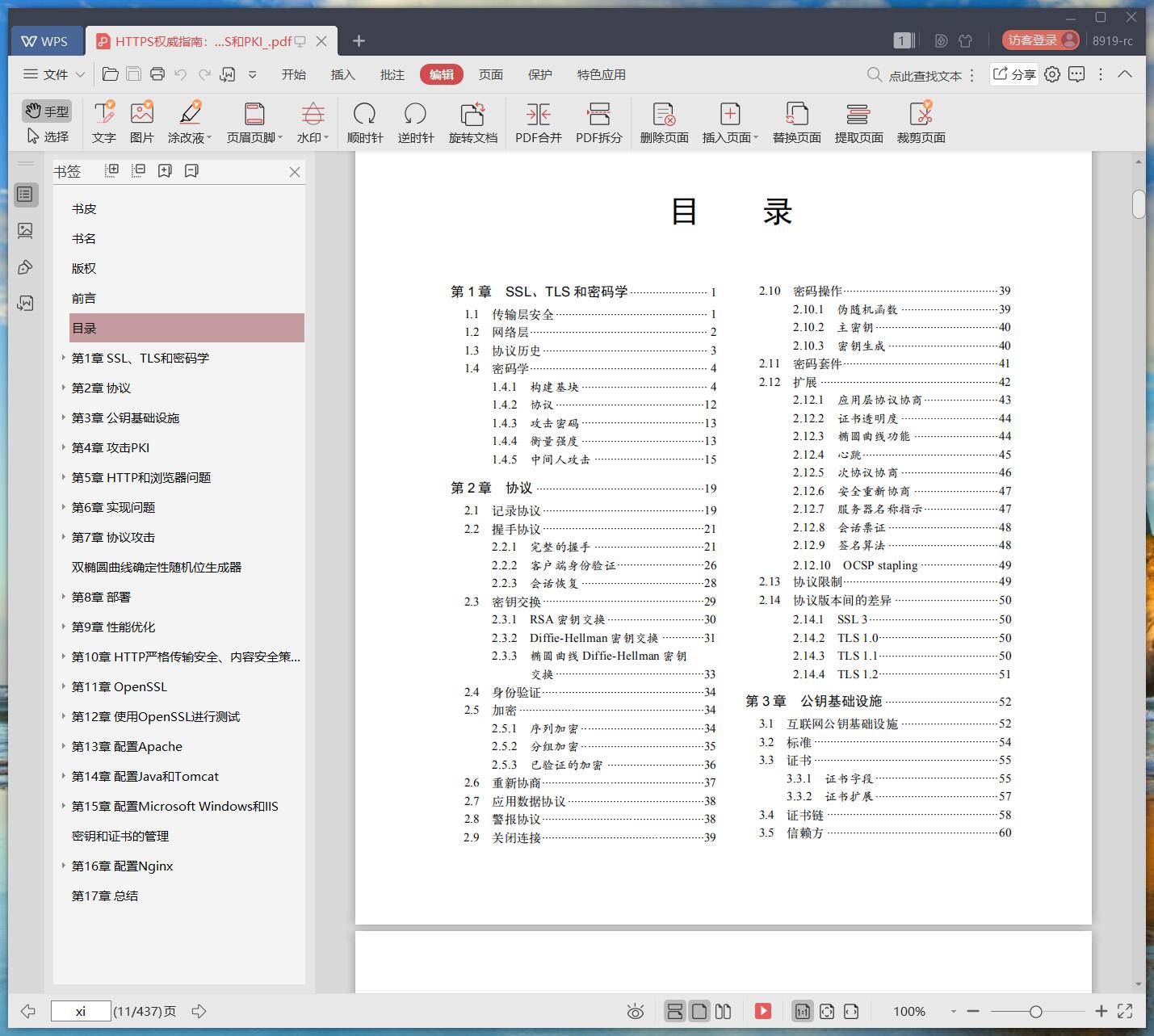
Task: Expand 第1章 SSL、TLS和密码学 bookmark
Action: [x=64, y=358]
